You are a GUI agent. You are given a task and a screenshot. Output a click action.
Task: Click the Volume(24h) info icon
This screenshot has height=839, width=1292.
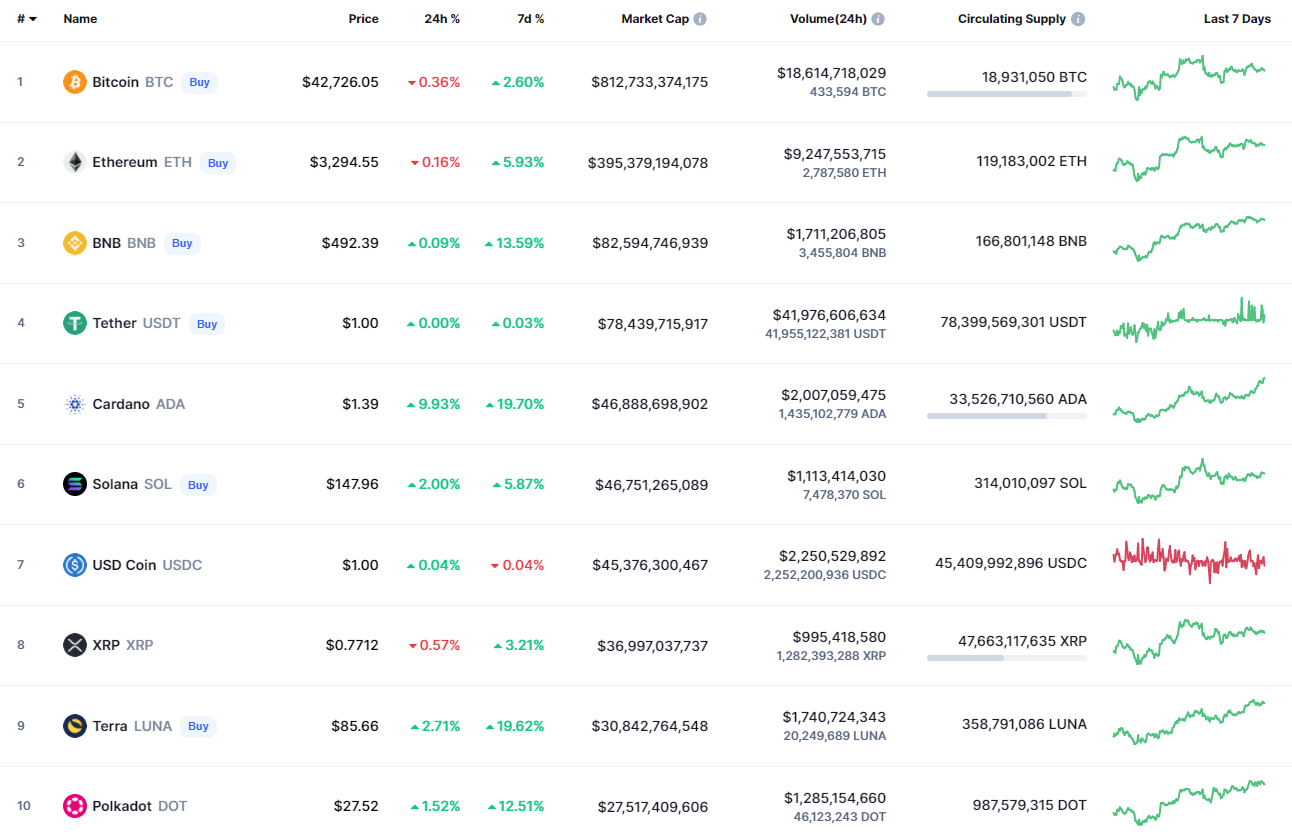(878, 19)
